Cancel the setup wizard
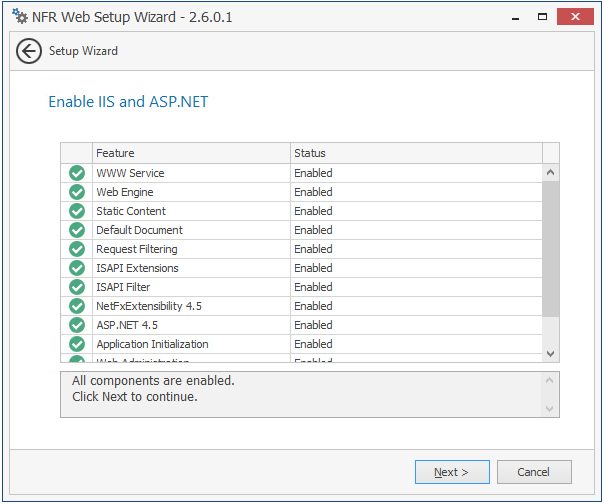Viewport: 604px width, 504px height. coord(533,472)
